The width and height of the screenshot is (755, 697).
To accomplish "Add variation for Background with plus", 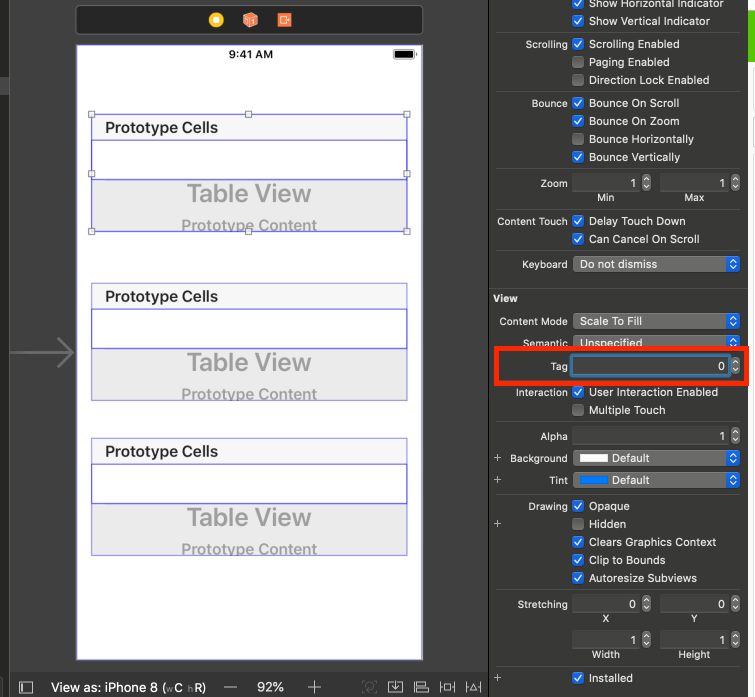I will click(x=498, y=458).
